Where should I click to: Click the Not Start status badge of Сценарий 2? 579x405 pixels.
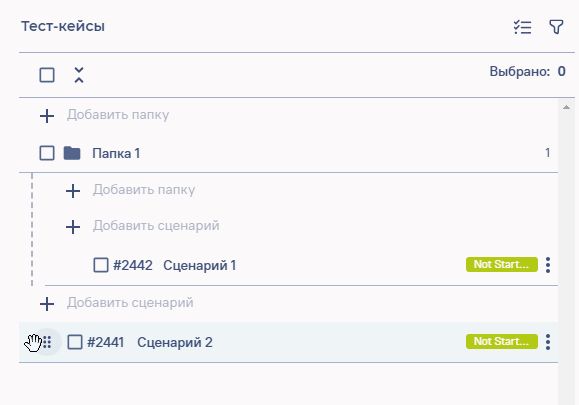pyautogui.click(x=501, y=342)
